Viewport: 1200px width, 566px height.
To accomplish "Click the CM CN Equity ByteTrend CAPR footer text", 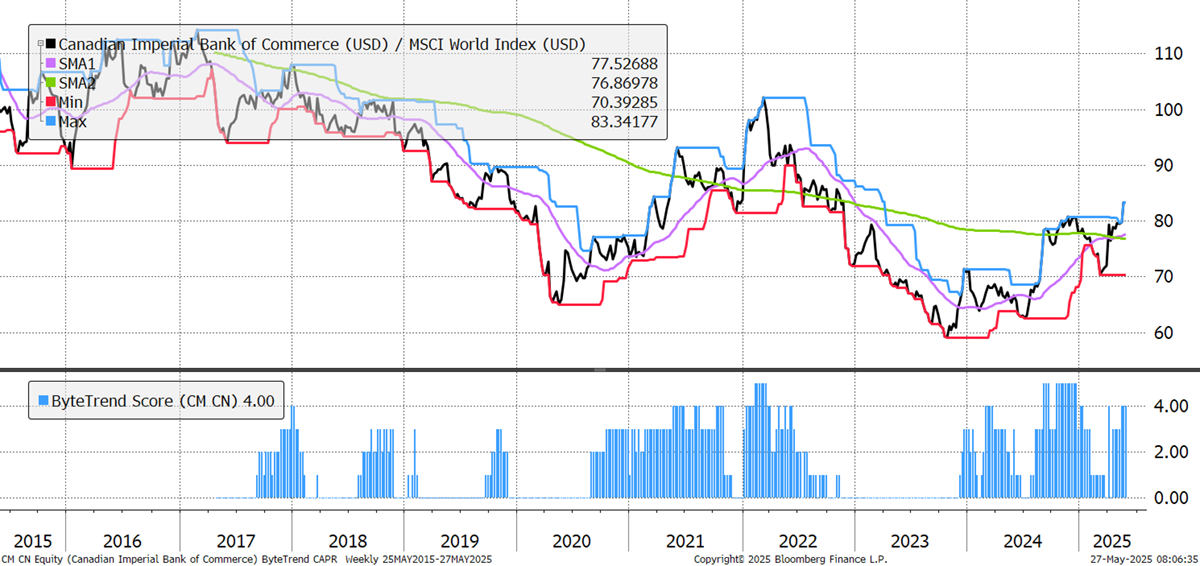I will [247, 558].
